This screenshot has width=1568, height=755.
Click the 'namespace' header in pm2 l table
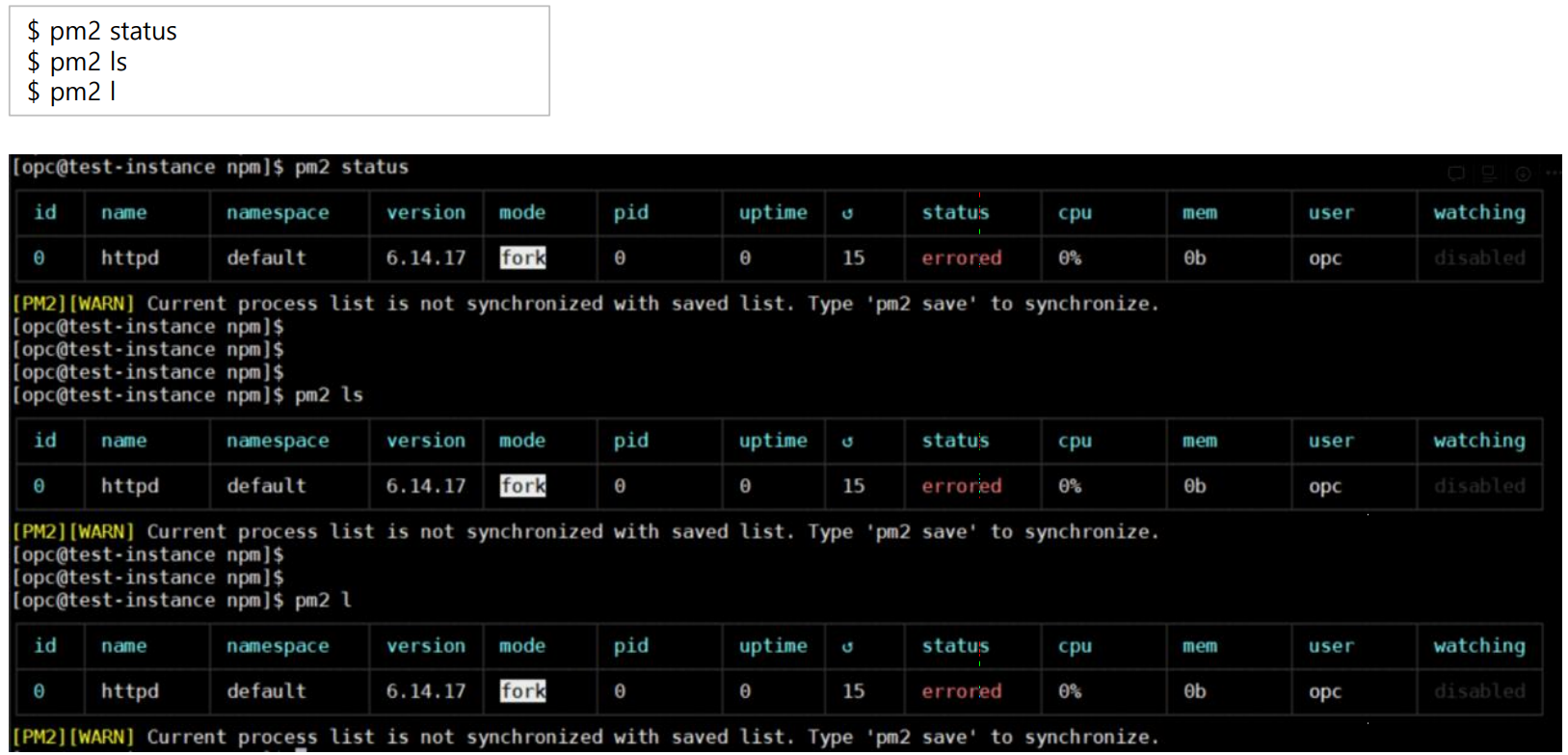click(x=278, y=647)
